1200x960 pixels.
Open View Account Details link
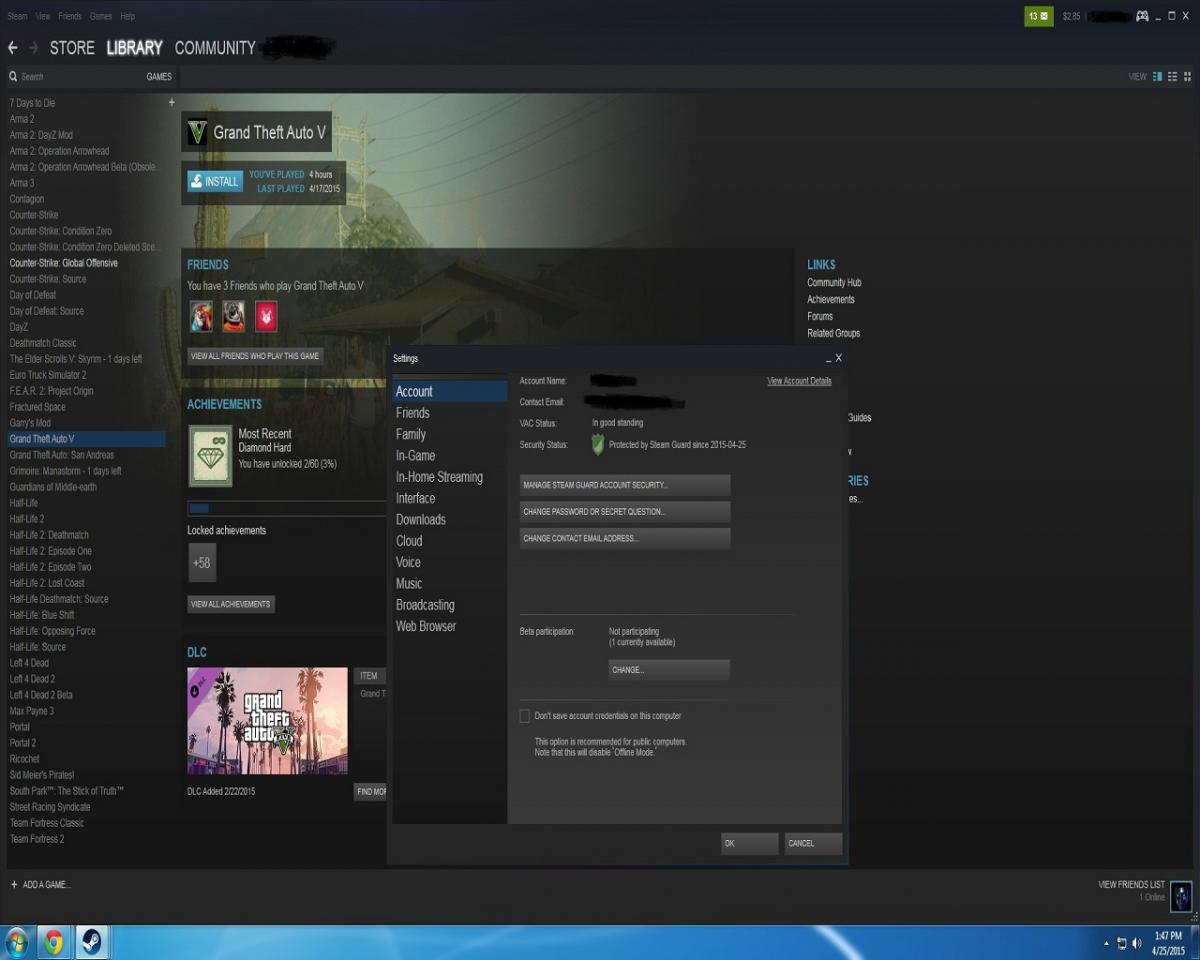click(799, 381)
